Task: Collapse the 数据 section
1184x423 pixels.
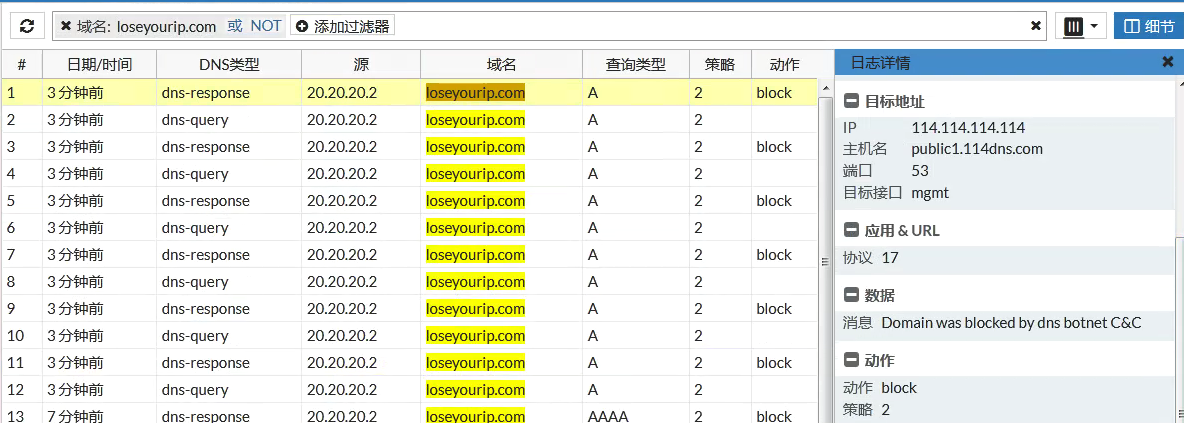Action: coord(851,296)
